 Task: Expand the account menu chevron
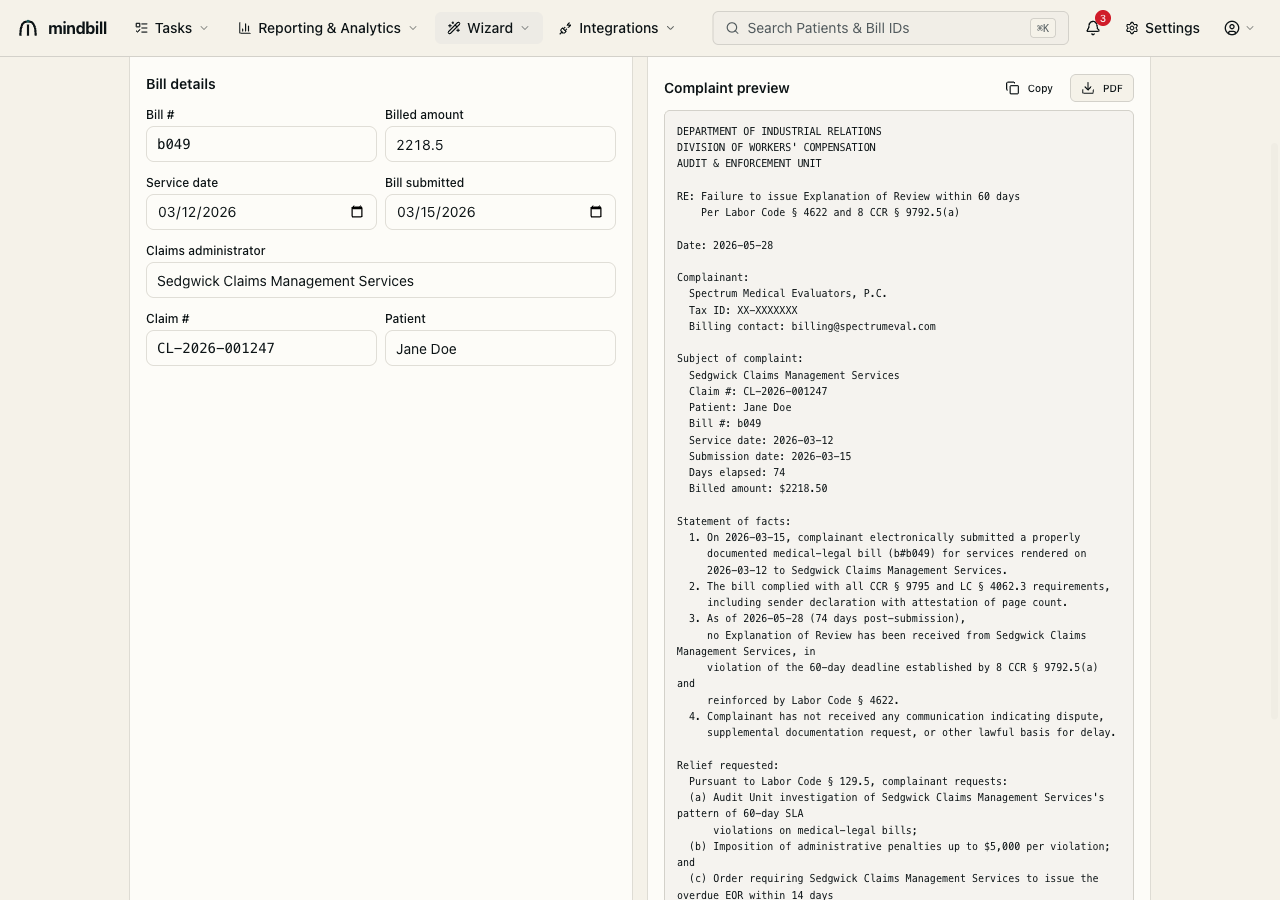pyautogui.click(x=1250, y=28)
